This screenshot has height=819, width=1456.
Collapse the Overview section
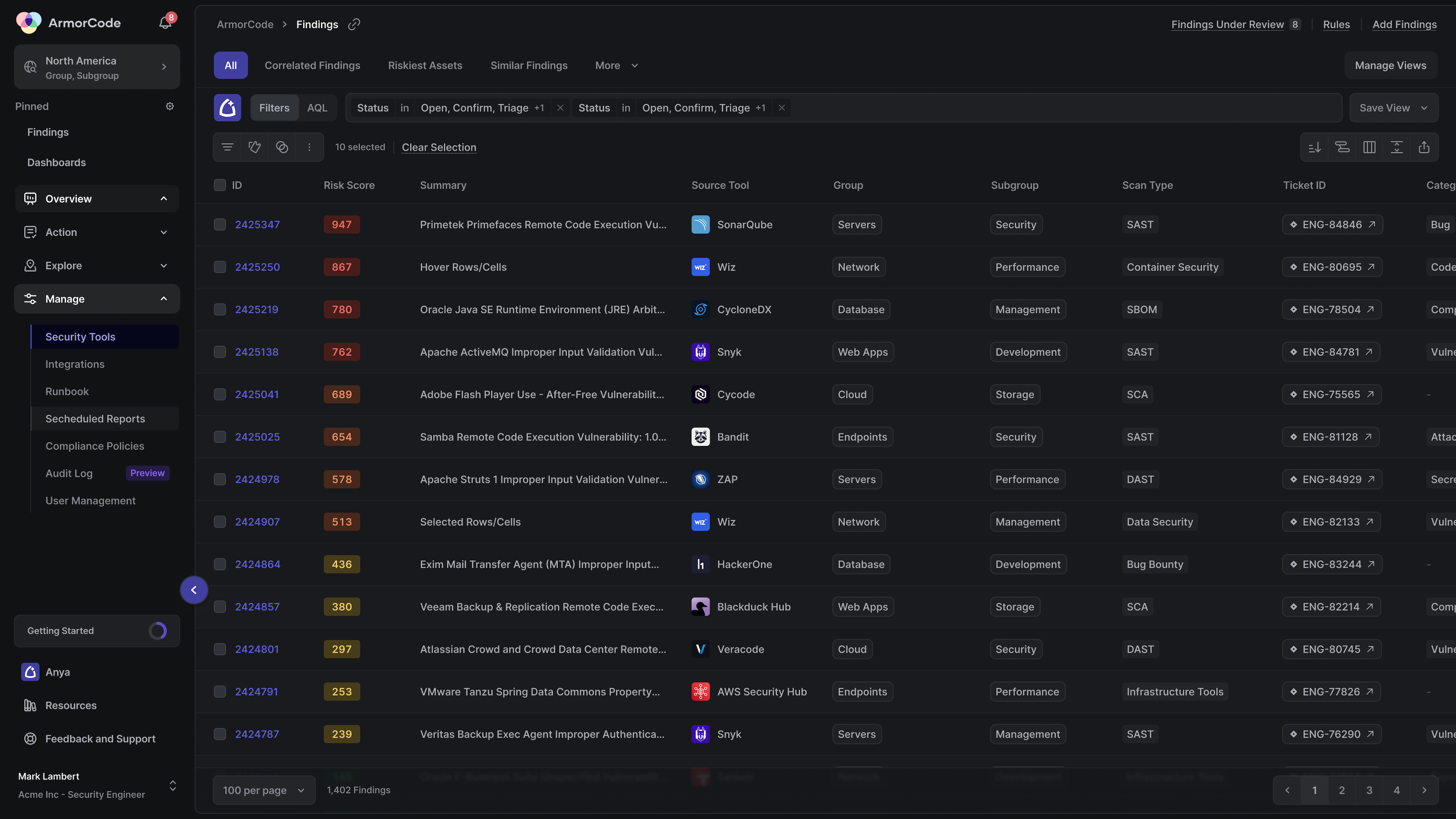(97, 198)
